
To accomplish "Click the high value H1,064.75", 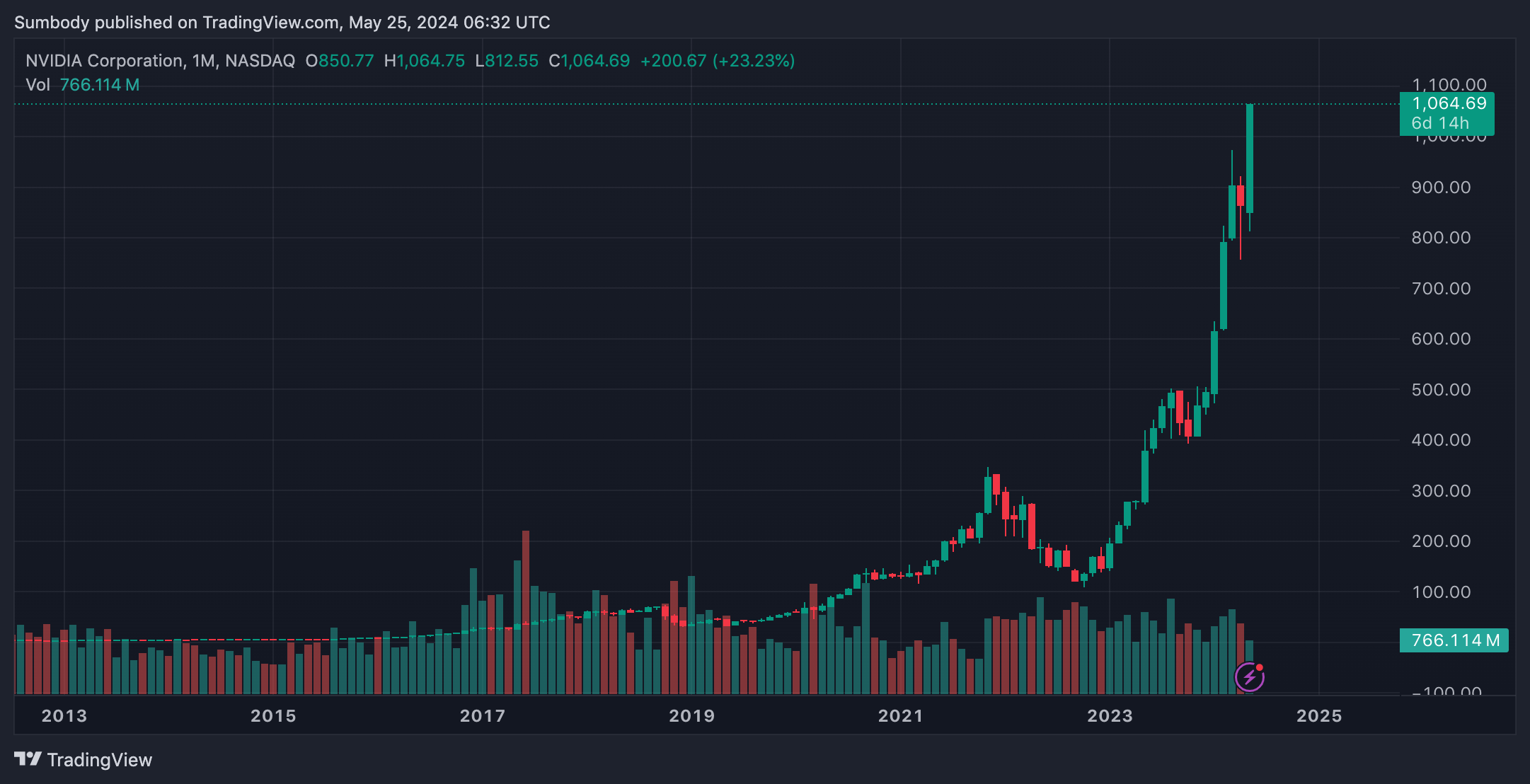I will [x=425, y=61].
